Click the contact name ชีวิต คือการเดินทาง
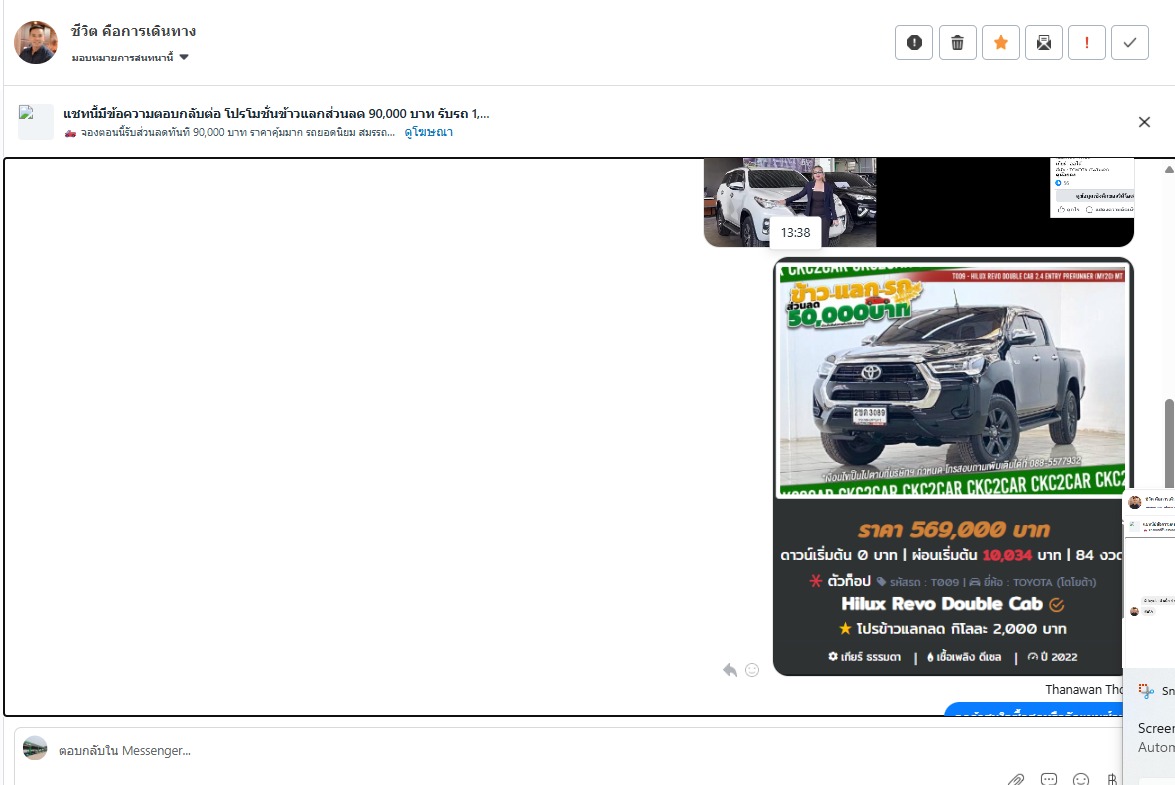This screenshot has height=785, width=1175. click(133, 31)
